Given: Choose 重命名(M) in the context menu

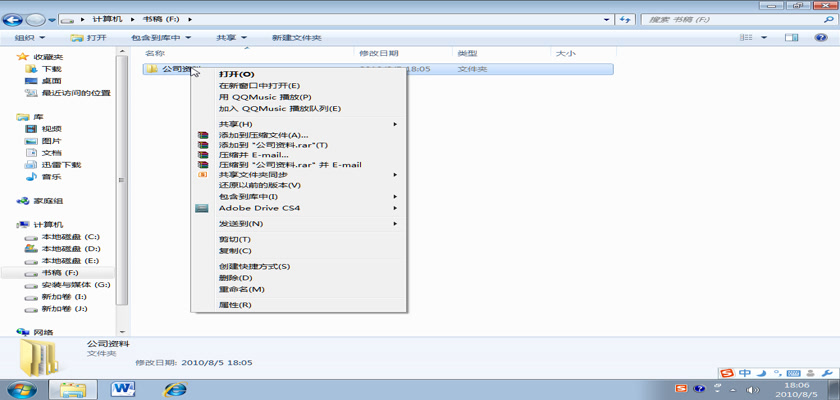Looking at the screenshot, I should [241, 289].
